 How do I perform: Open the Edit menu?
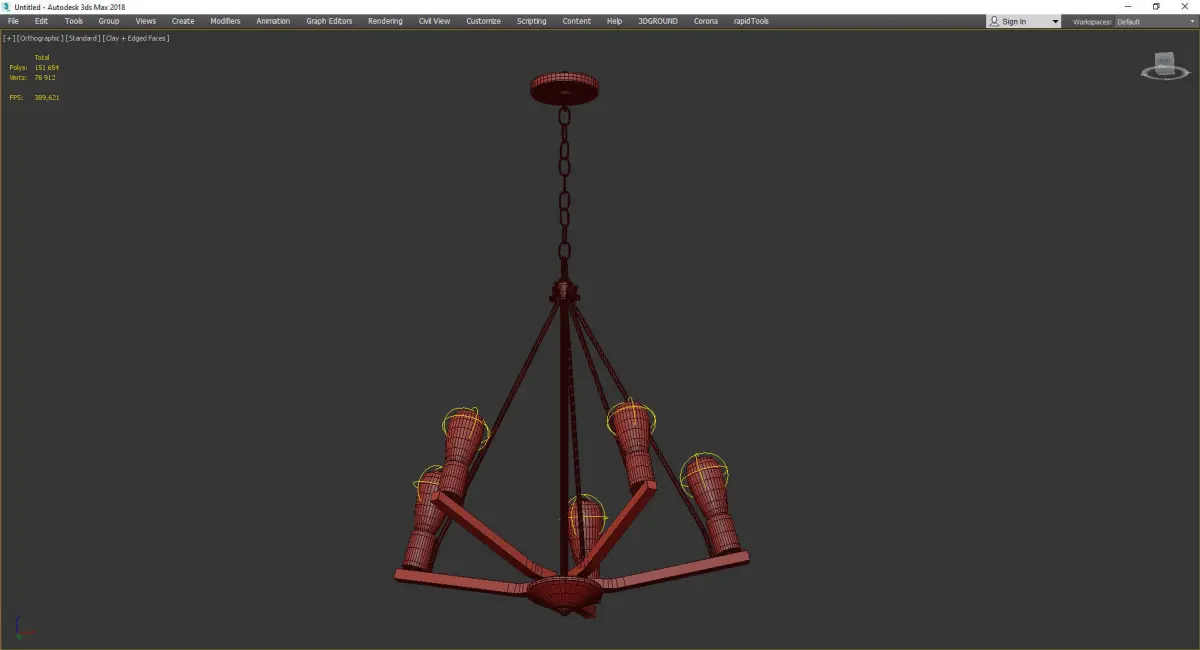(41, 21)
